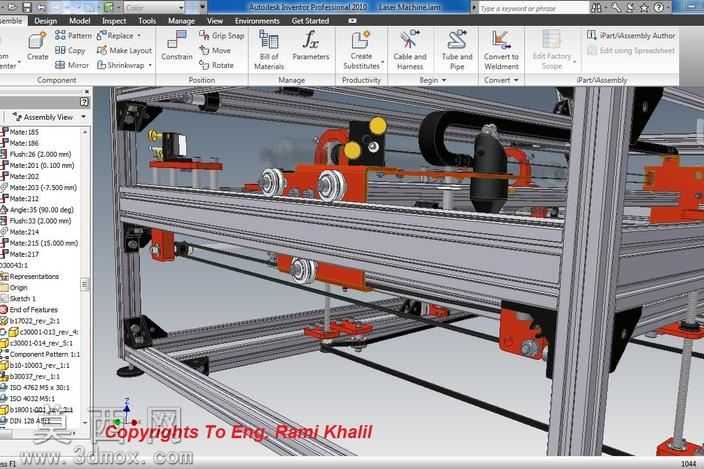The image size is (704, 469).
Task: Click the browser panel vertical scrollbar
Action: 84,277
